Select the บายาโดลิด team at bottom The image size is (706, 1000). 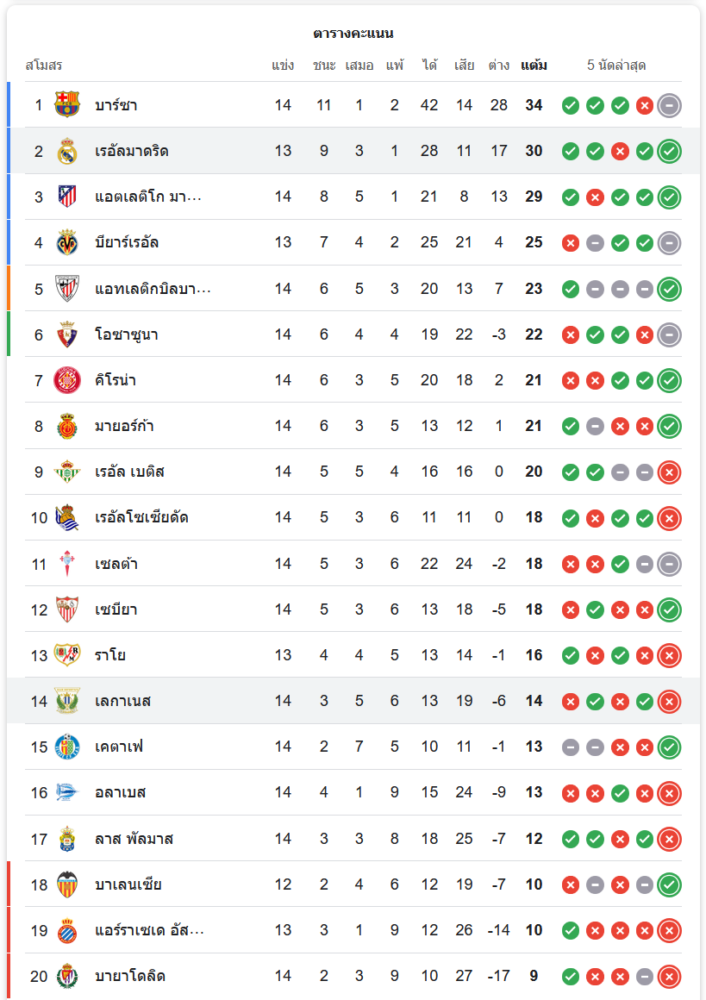pos(130,976)
